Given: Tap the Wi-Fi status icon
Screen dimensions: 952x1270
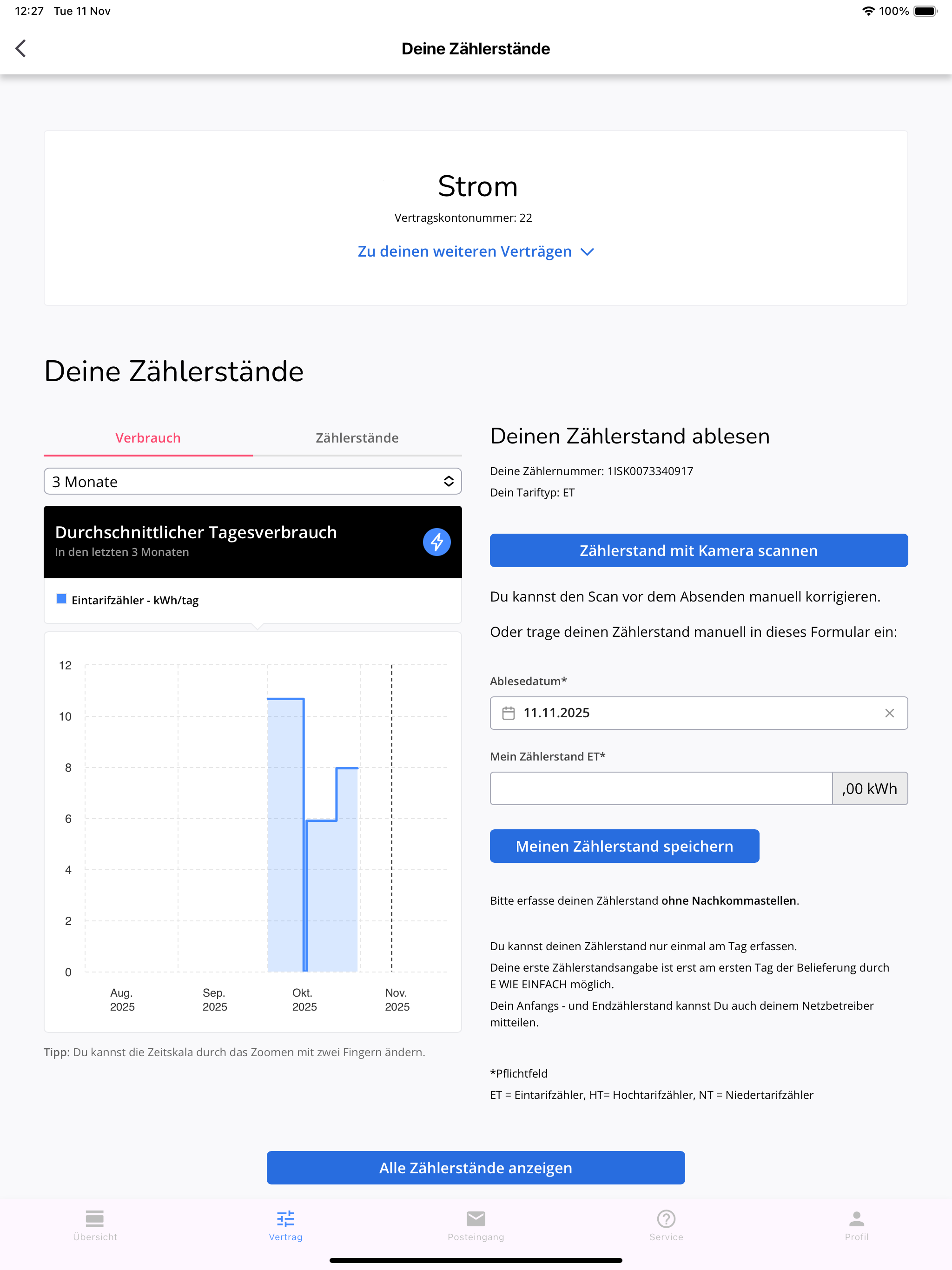Looking at the screenshot, I should coord(868,11).
